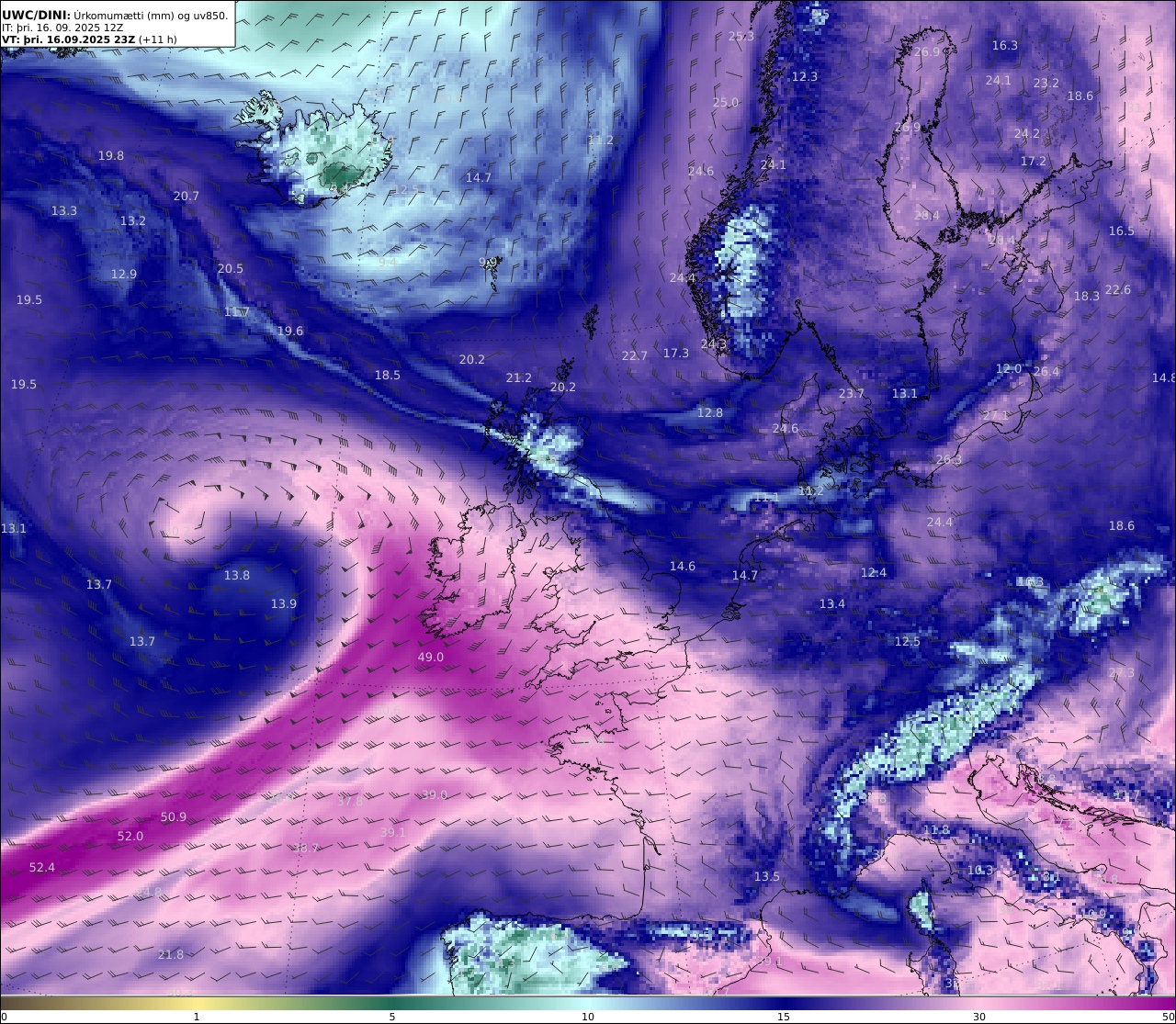Click the 21.8 value at bottom left
Screen dimensions: 1176x1024
click(171, 955)
